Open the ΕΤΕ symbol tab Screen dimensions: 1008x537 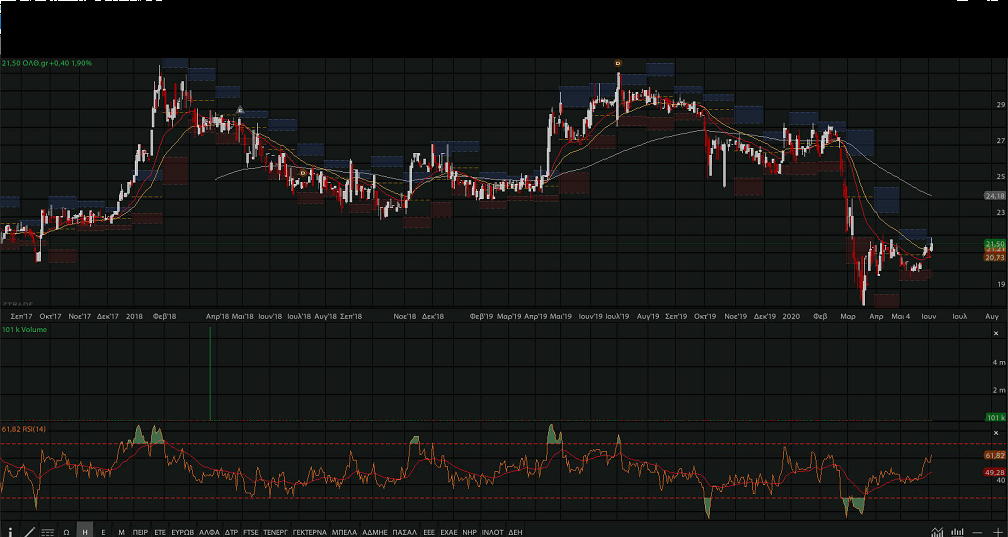click(x=160, y=532)
